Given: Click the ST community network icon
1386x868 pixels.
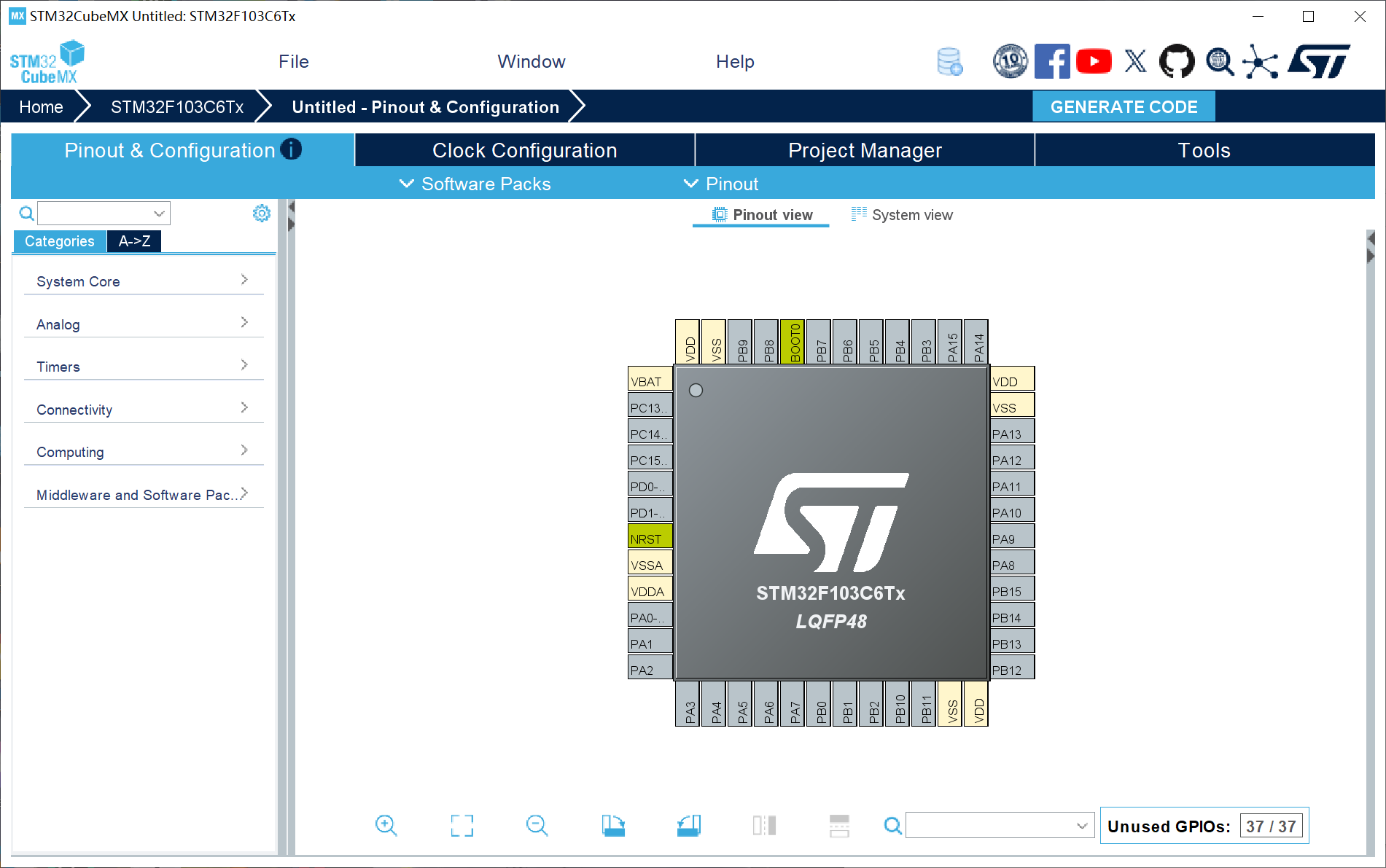Looking at the screenshot, I should pos(1261,61).
